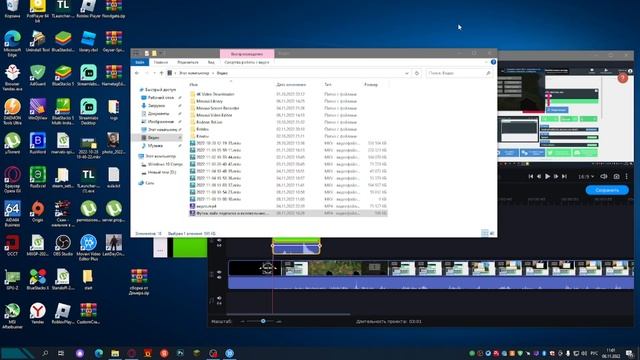Mute the bottom audio track speaker
This screenshot has width=640, height=360.
coord(219,299)
